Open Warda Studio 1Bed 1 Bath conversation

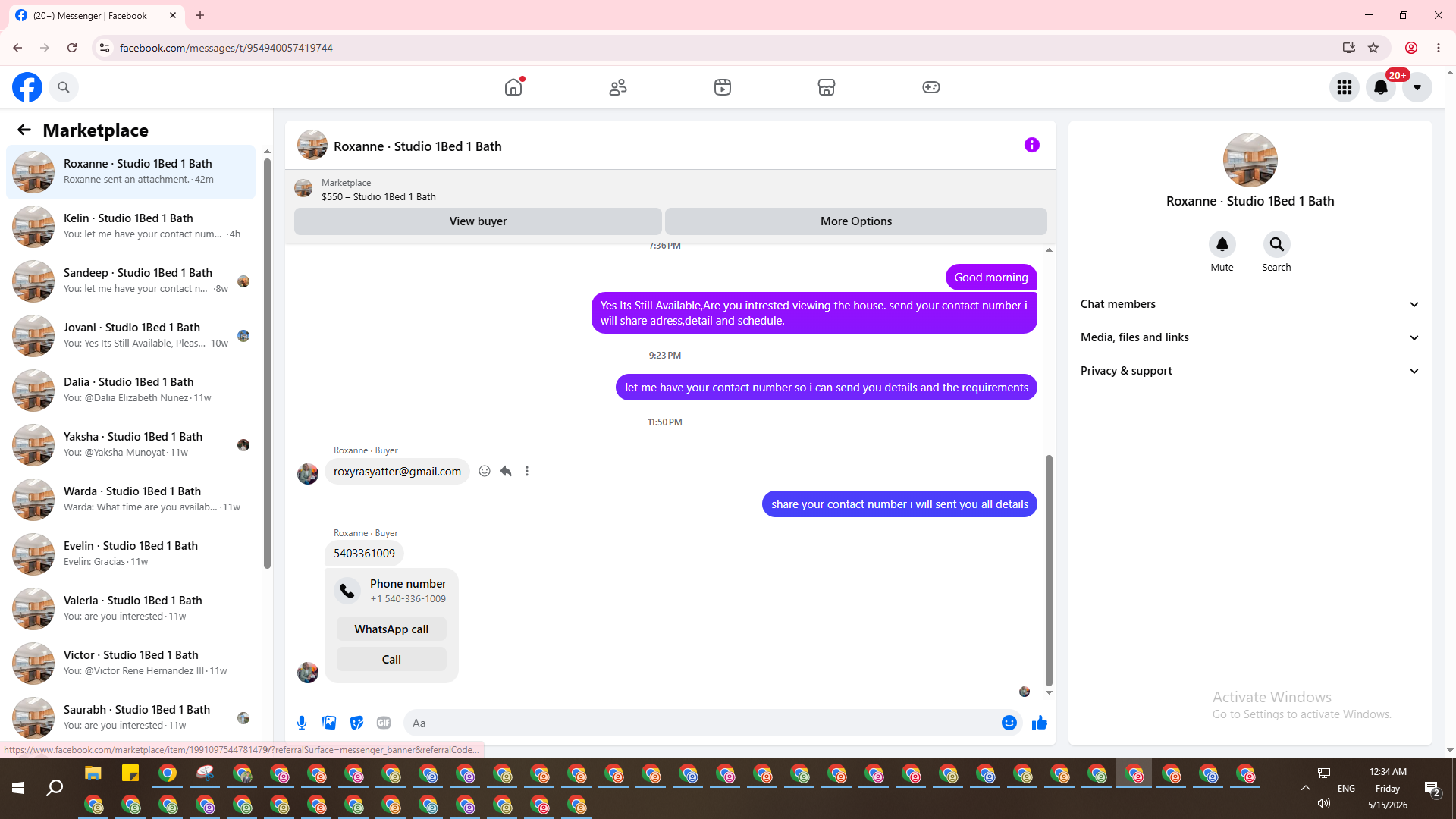[131, 500]
